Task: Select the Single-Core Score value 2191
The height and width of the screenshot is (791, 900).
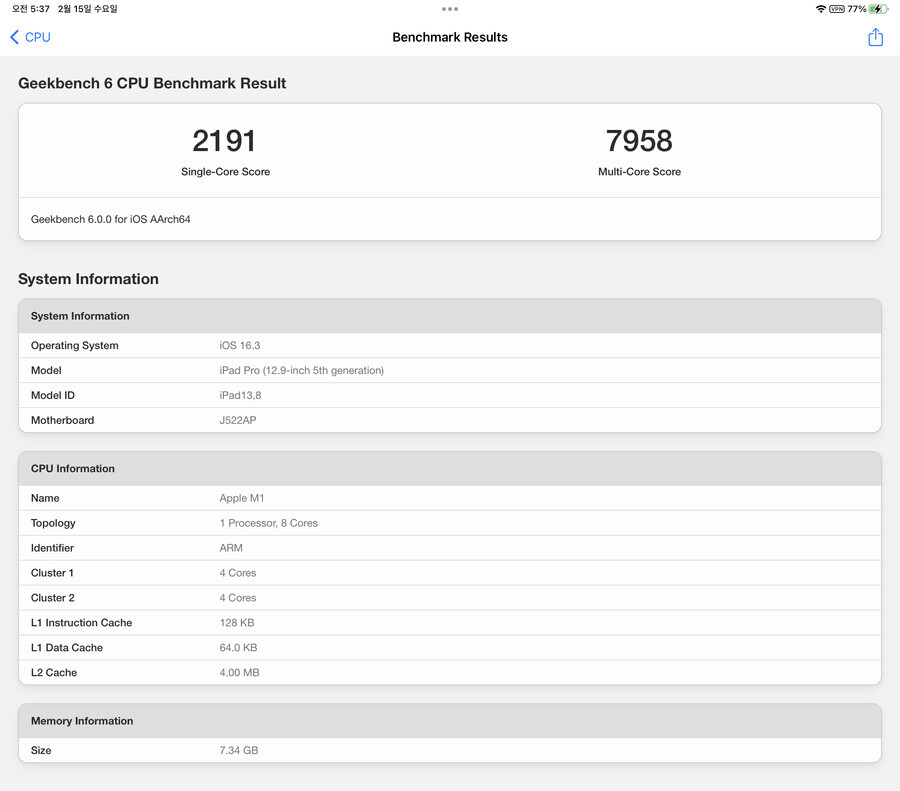Action: (225, 141)
